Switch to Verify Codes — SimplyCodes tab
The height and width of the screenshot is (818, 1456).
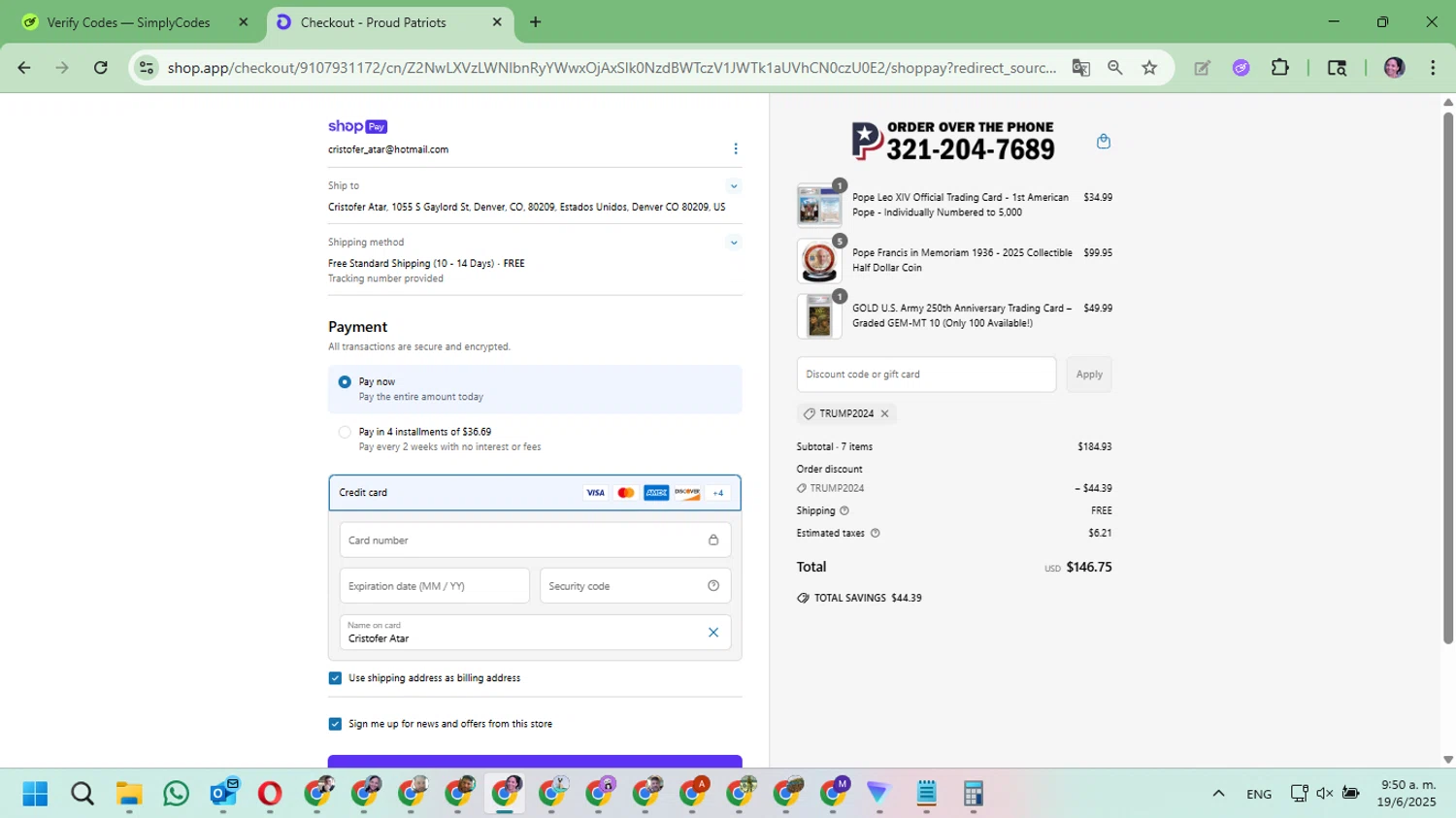tap(136, 22)
